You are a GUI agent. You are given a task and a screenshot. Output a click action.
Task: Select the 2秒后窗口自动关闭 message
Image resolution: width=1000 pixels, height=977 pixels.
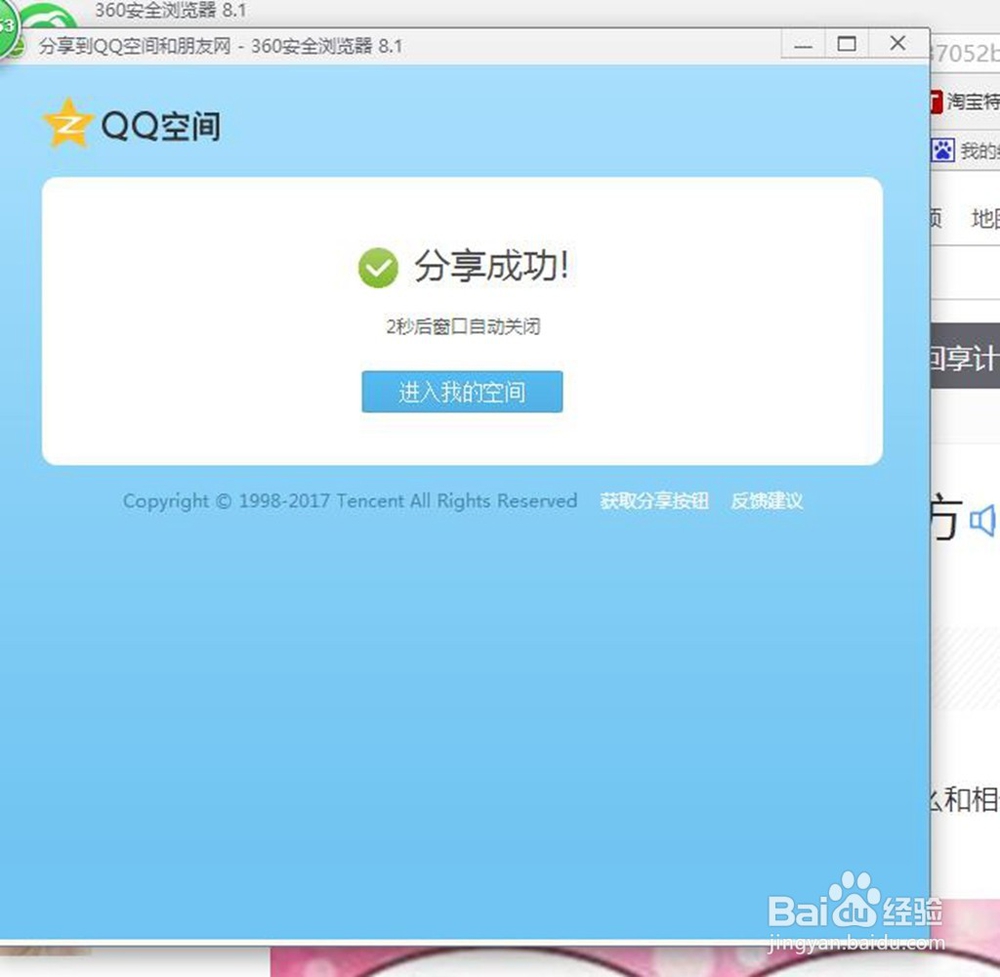[x=463, y=327]
